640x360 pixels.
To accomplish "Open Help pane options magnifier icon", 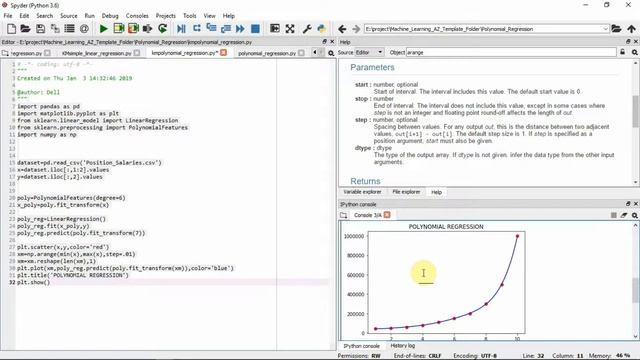I will point(635,52).
